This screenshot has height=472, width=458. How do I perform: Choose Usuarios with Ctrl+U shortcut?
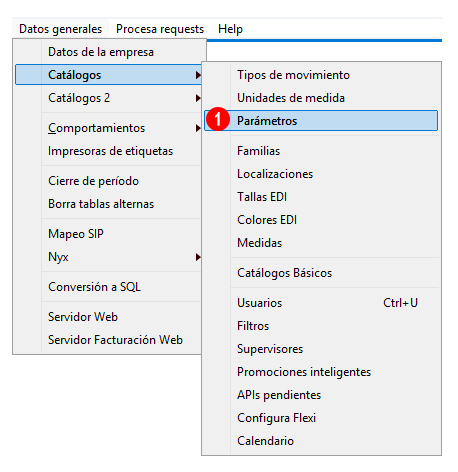point(321,303)
